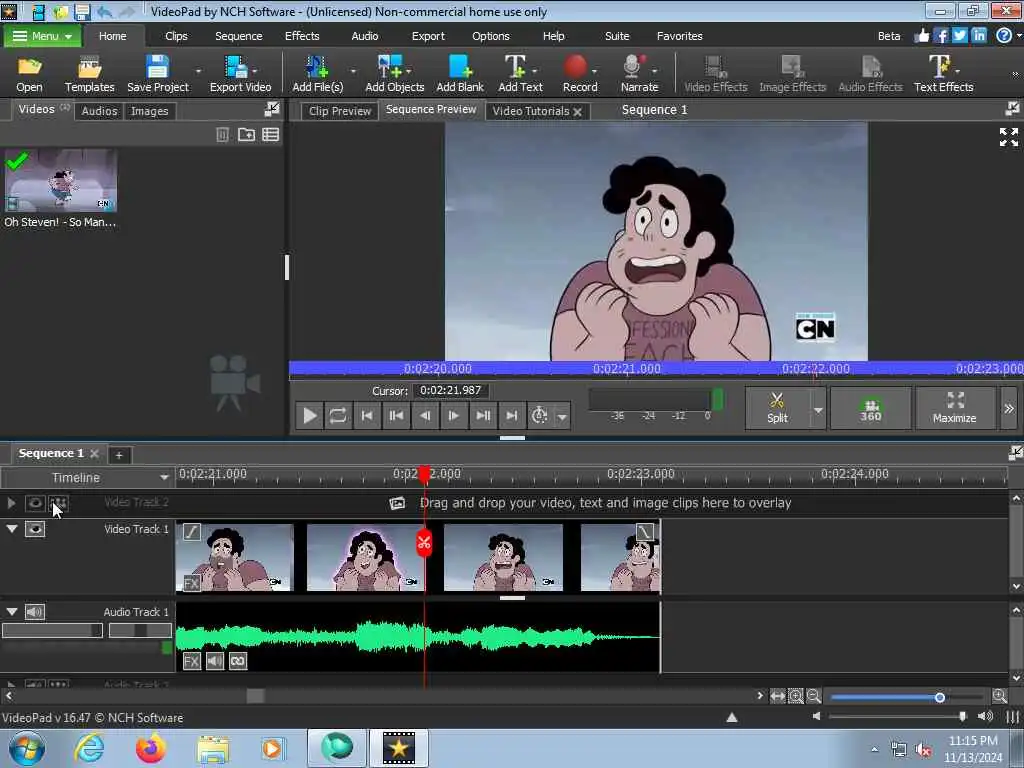1024x768 pixels.
Task: Click the timeline zoom slider handle
Action: 939,697
